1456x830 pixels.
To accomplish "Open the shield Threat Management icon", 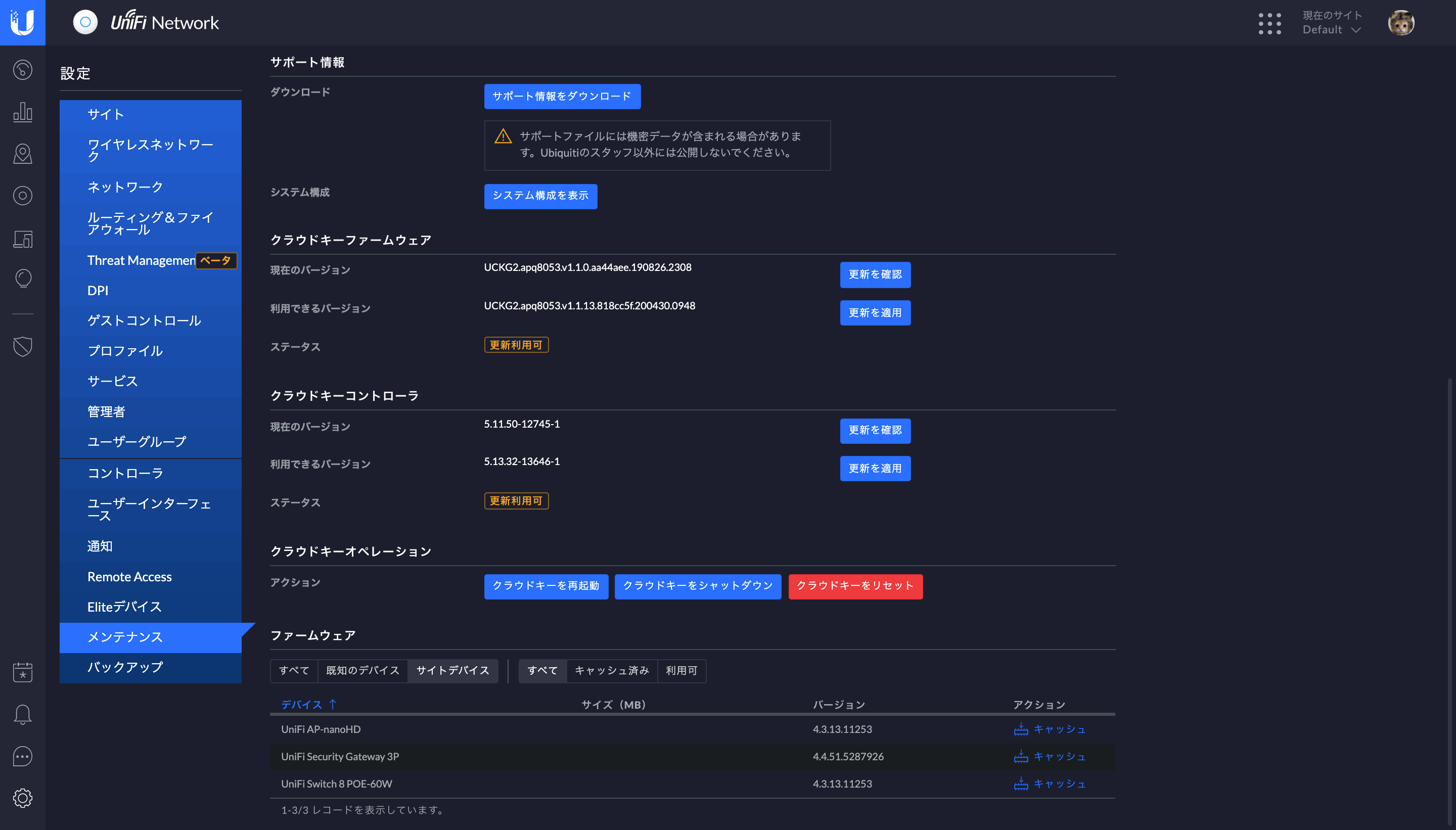I will tap(23, 346).
